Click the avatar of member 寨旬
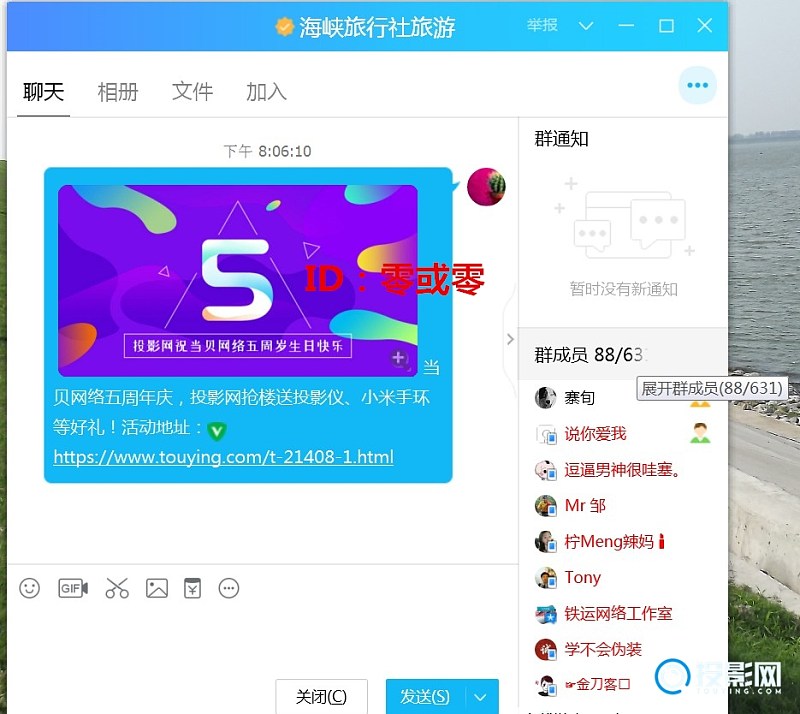The height and width of the screenshot is (714, 800). [x=545, y=397]
